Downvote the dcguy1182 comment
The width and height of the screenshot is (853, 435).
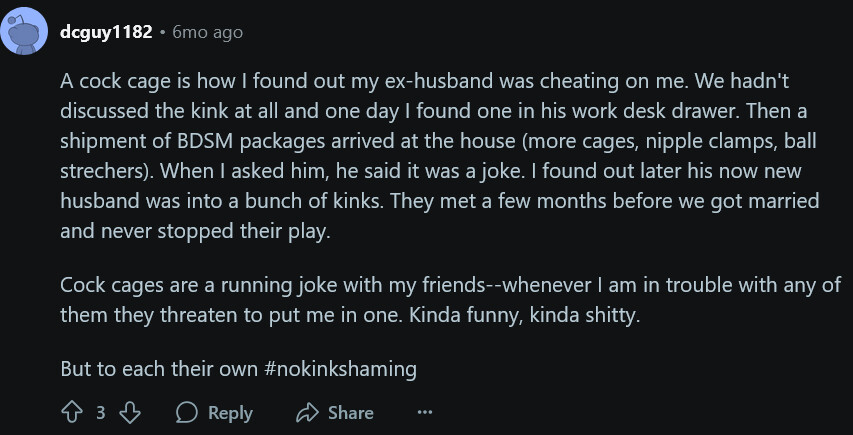(x=130, y=412)
